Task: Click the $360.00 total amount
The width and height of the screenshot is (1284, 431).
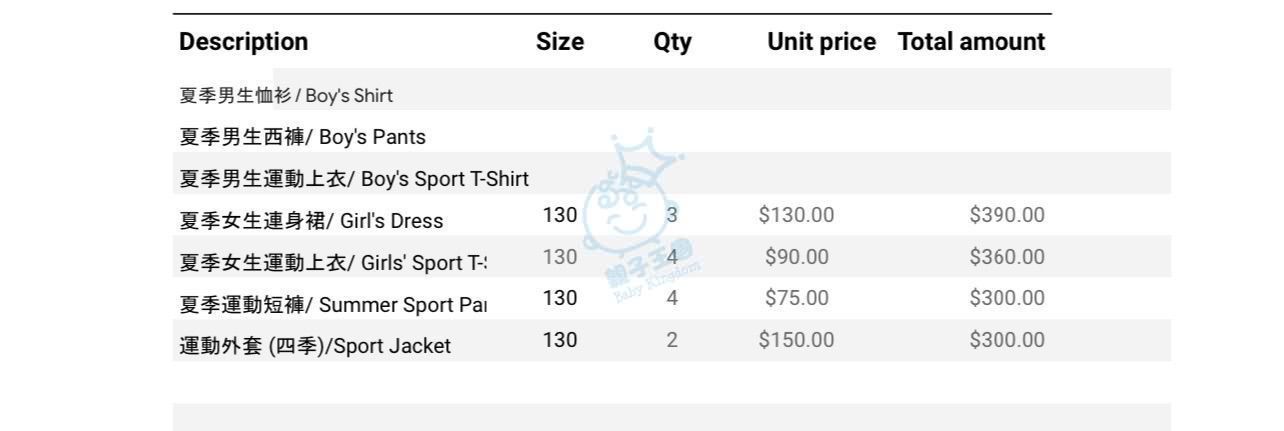Action: click(1006, 257)
